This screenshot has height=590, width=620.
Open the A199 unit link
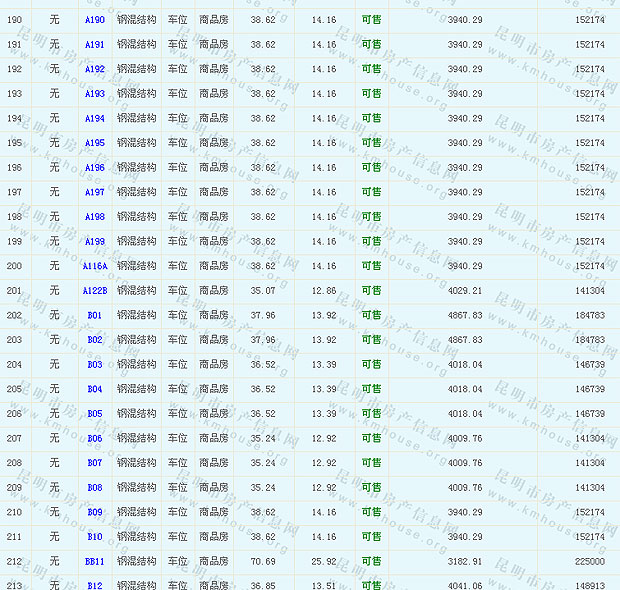point(95,242)
